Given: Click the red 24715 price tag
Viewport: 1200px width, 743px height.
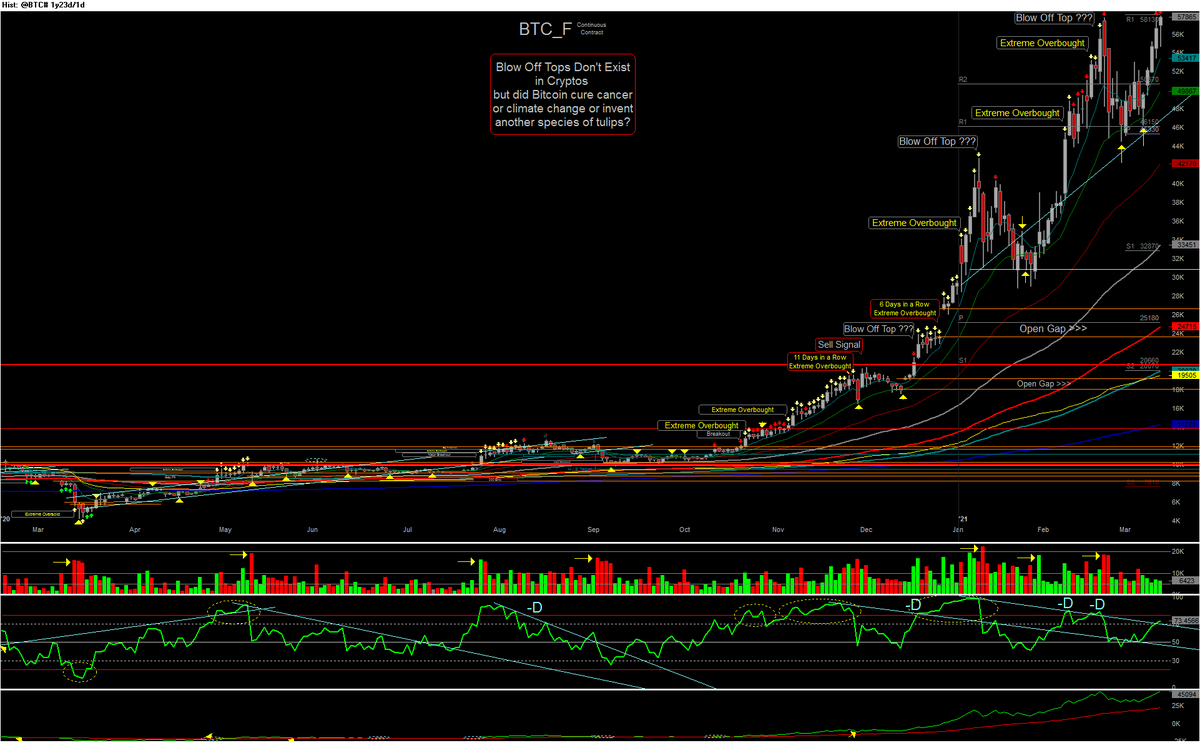Looking at the screenshot, I should point(1187,327).
